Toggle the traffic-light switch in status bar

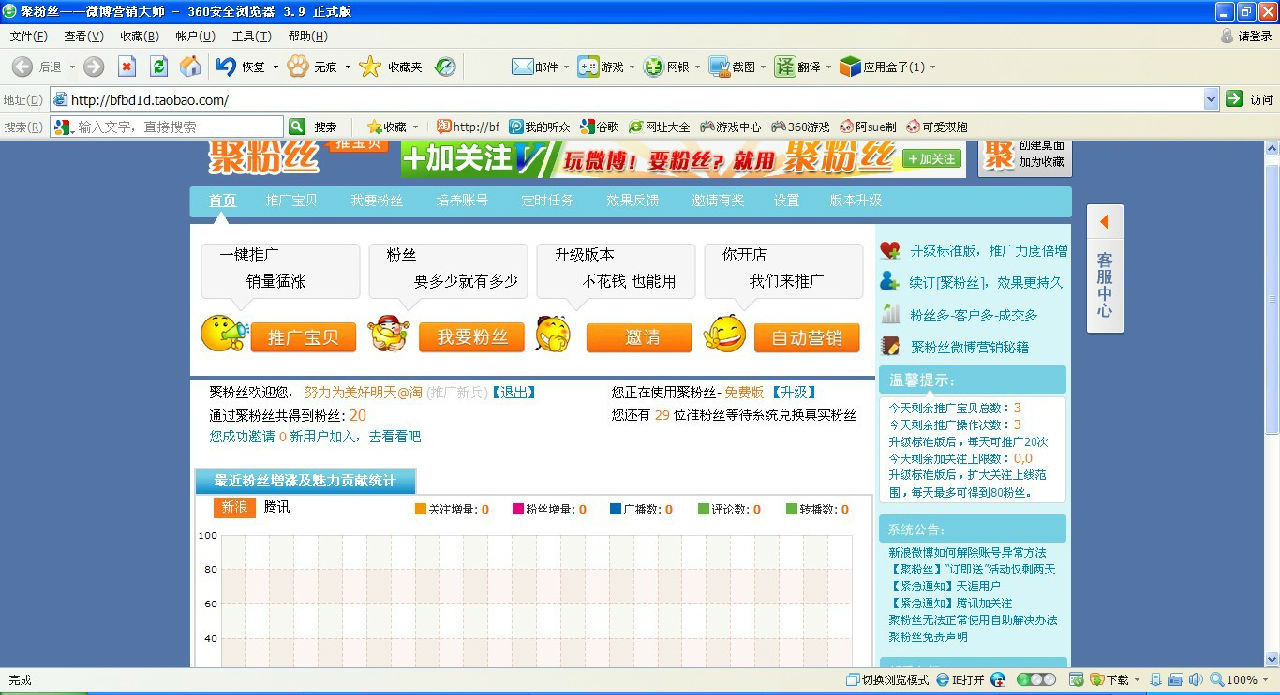(1036, 680)
